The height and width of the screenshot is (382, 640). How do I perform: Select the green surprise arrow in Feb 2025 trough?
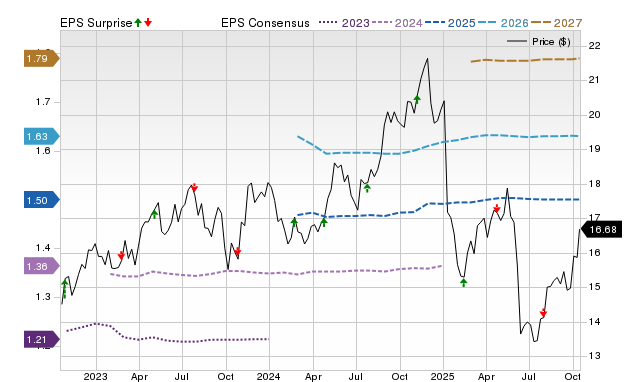[463, 282]
